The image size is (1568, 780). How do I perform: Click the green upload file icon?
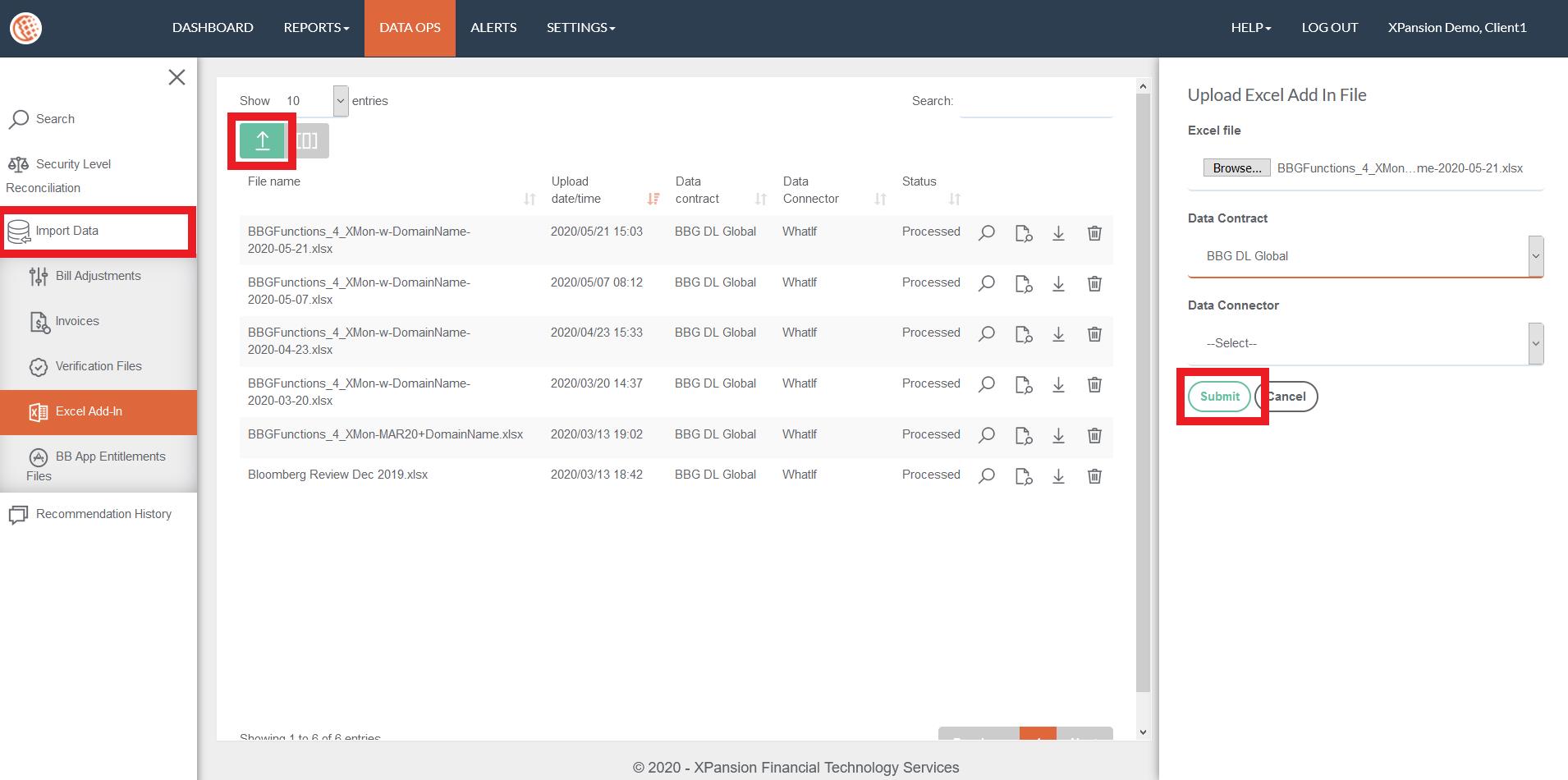coord(262,141)
